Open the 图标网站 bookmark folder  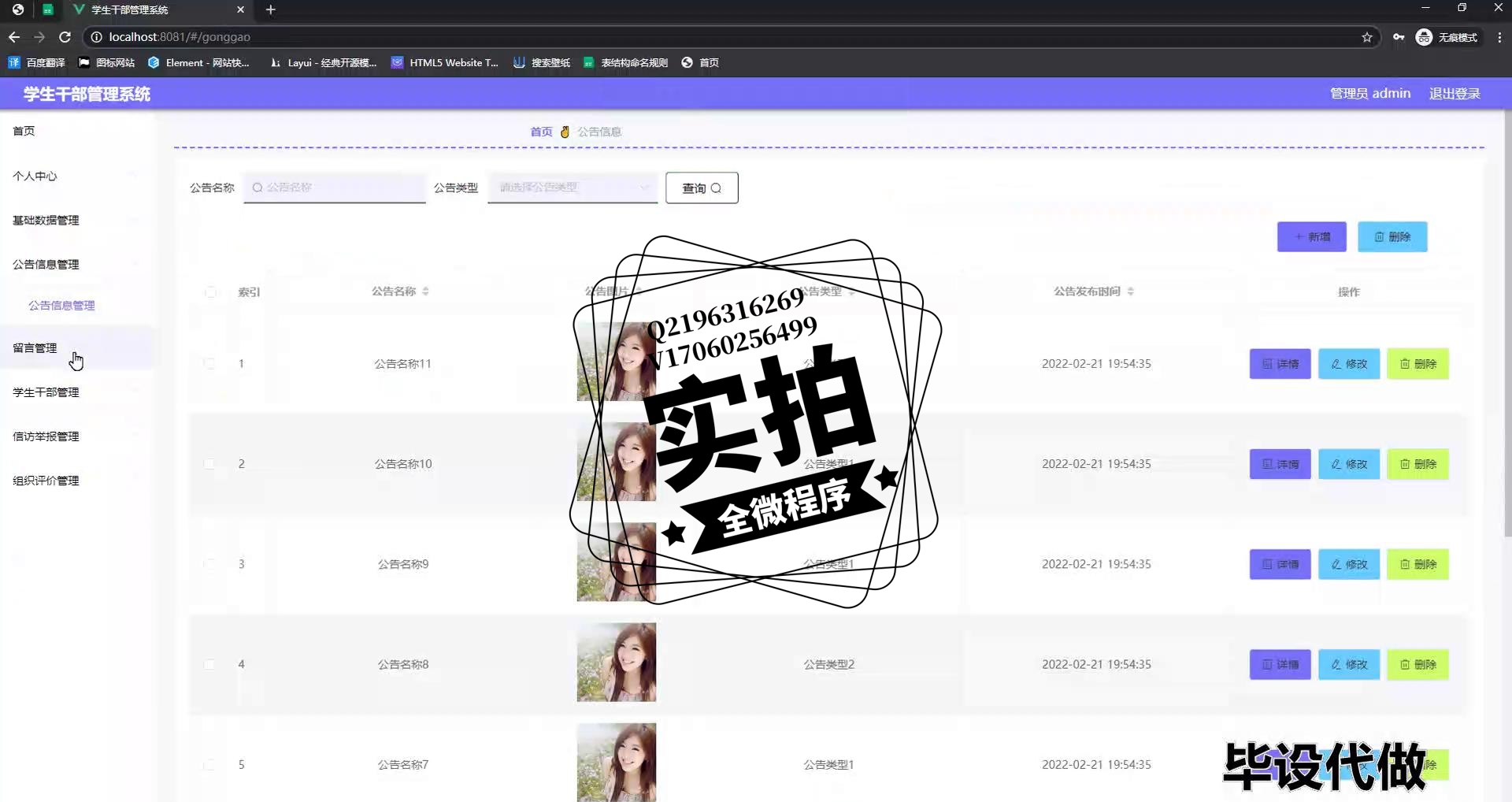point(106,62)
